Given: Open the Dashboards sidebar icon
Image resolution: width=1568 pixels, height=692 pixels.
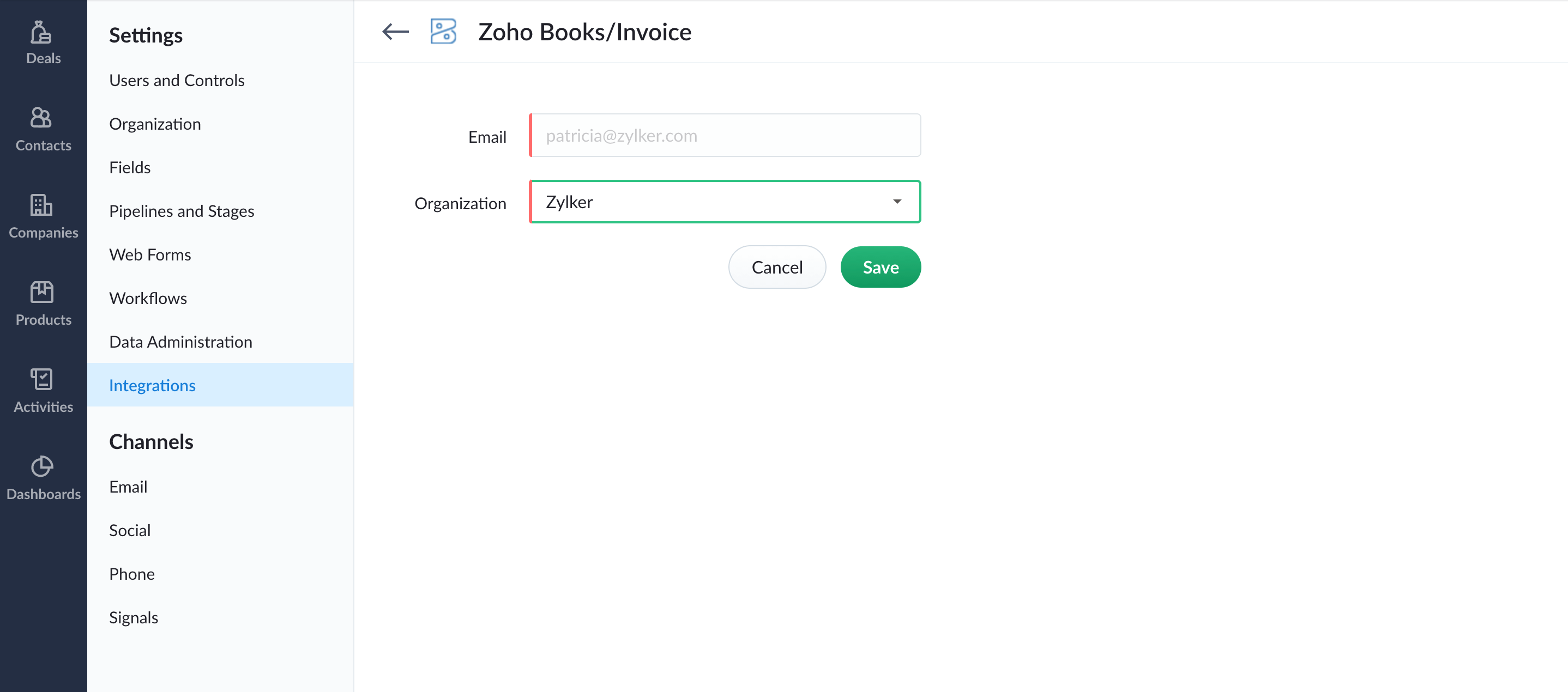Looking at the screenshot, I should click(41, 467).
